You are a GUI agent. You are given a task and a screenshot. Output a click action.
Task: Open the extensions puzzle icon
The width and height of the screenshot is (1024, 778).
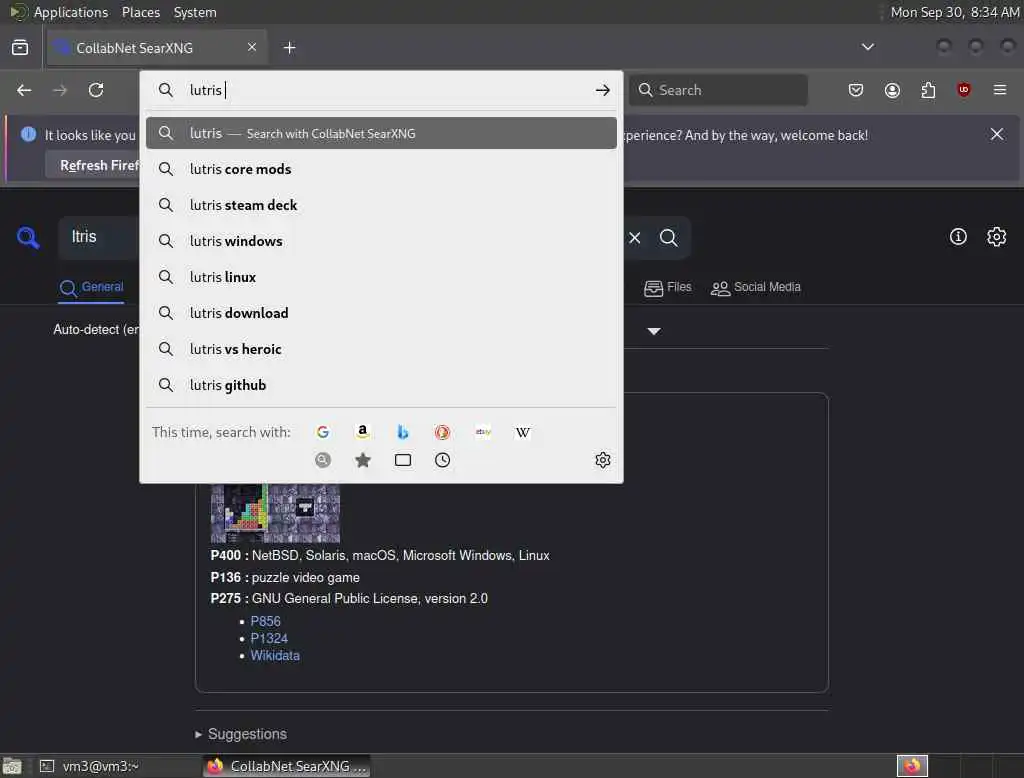pyautogui.click(x=928, y=90)
